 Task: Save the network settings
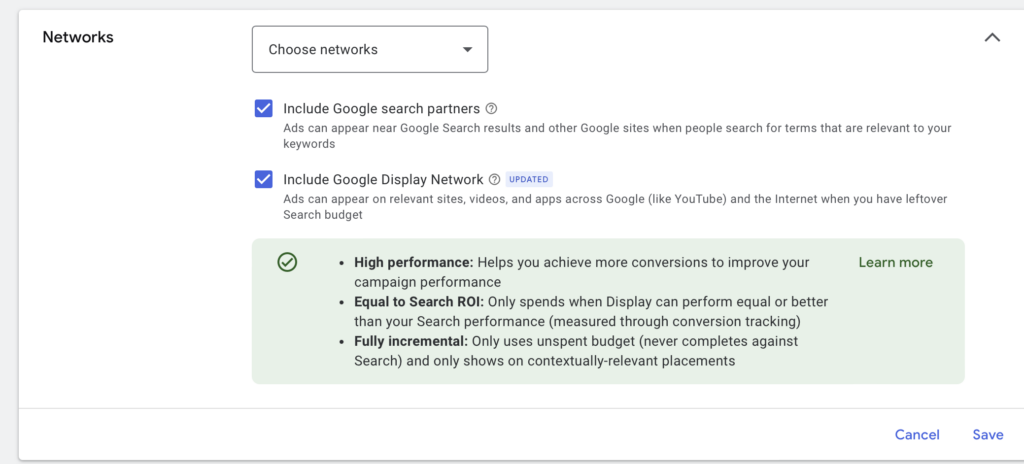coord(987,435)
